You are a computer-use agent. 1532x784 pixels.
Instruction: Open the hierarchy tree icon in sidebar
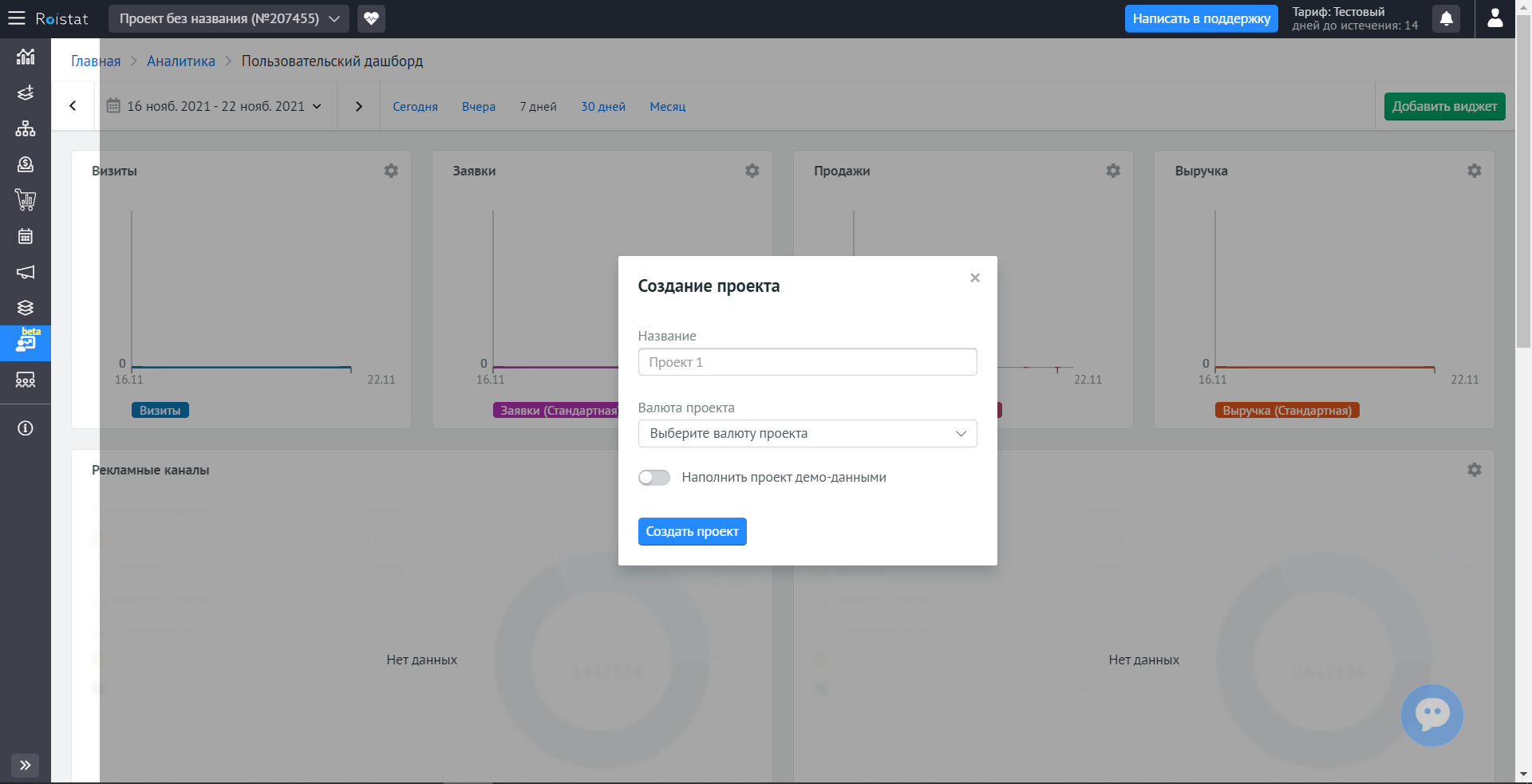click(x=26, y=128)
